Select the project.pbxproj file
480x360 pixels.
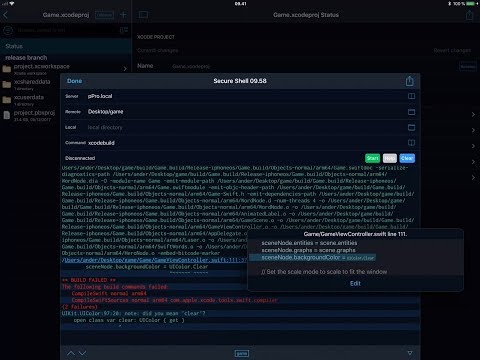(30, 115)
